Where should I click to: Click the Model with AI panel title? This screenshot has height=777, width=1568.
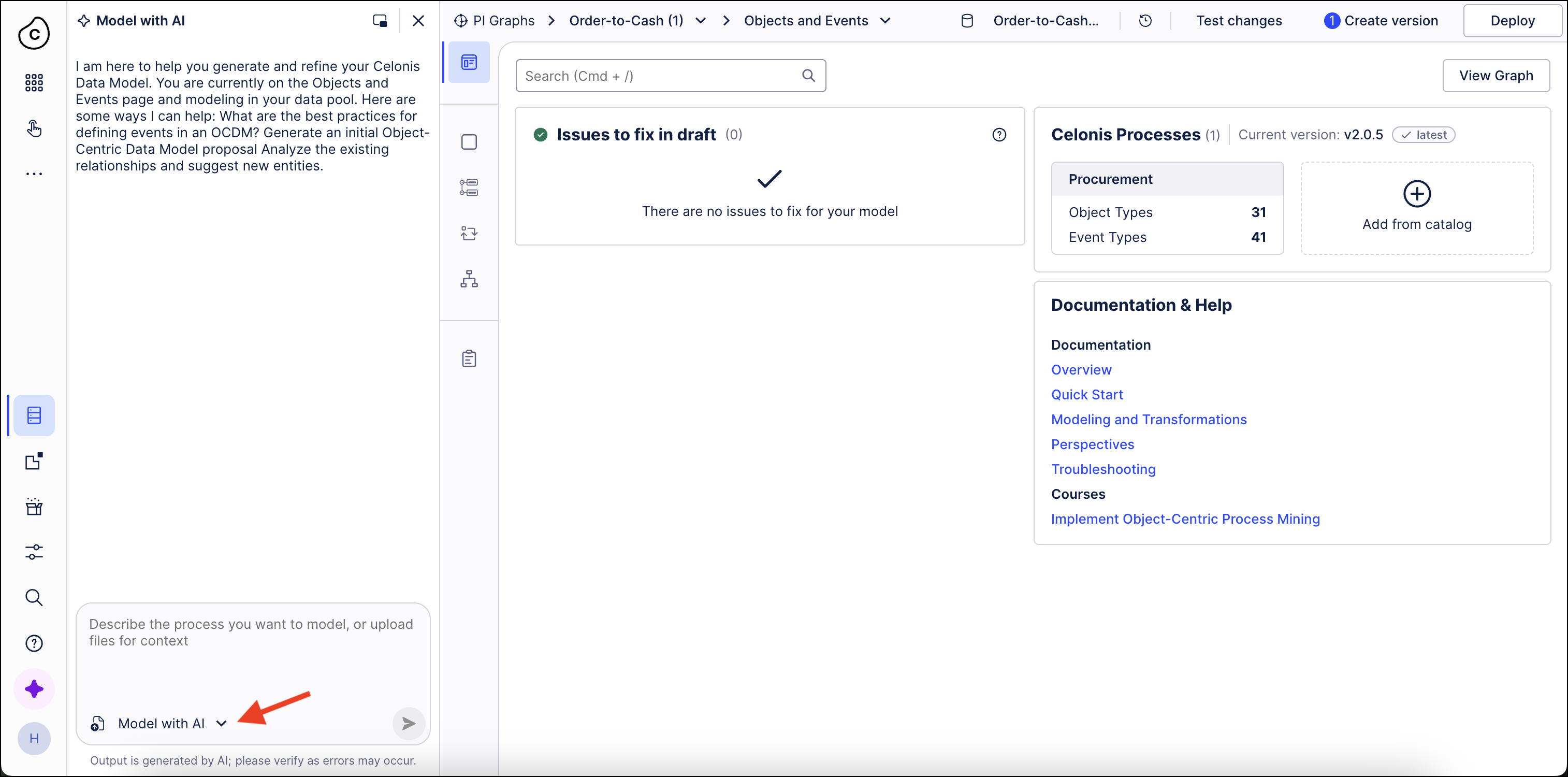[x=140, y=21]
